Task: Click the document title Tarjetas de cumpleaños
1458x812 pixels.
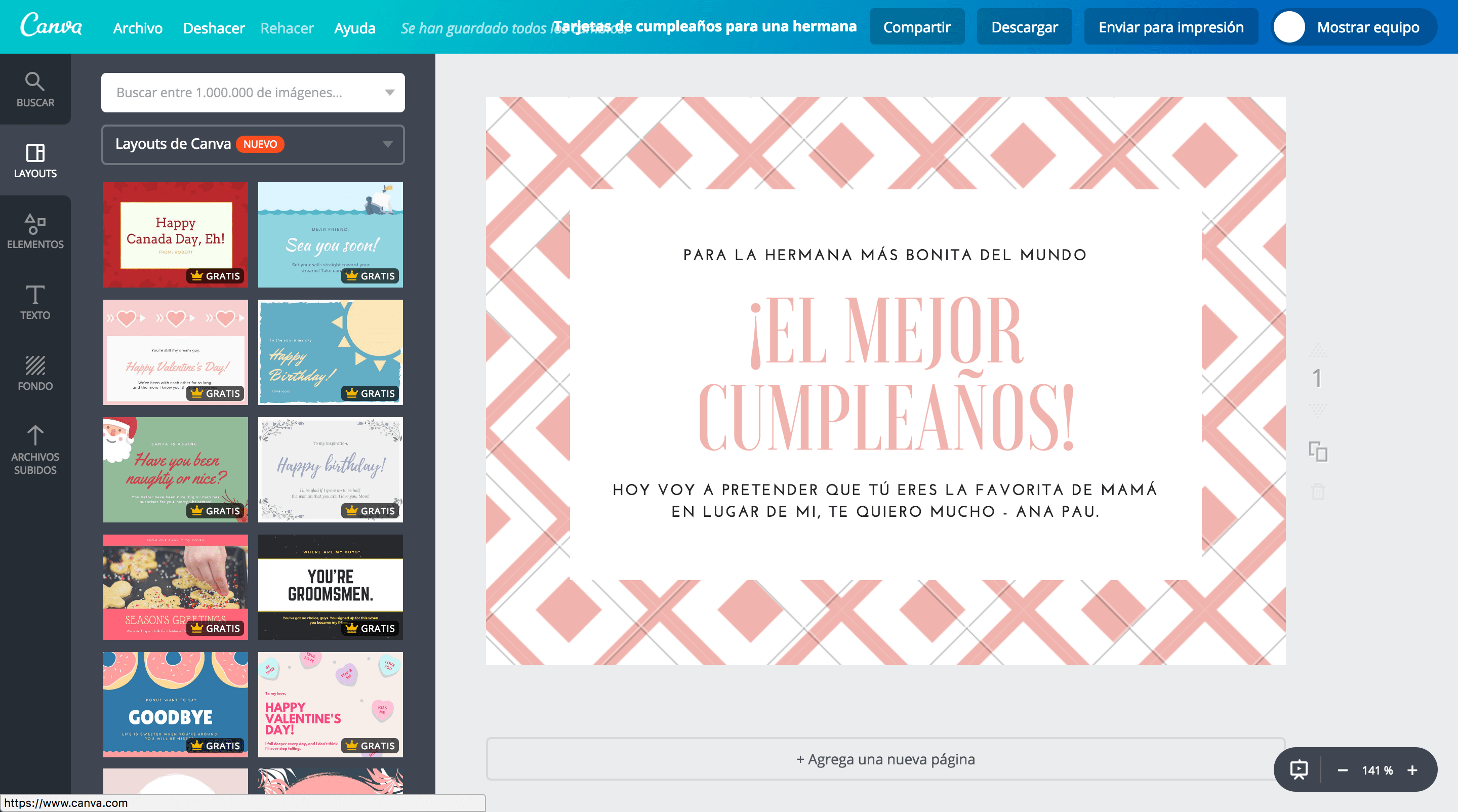Action: (705, 27)
